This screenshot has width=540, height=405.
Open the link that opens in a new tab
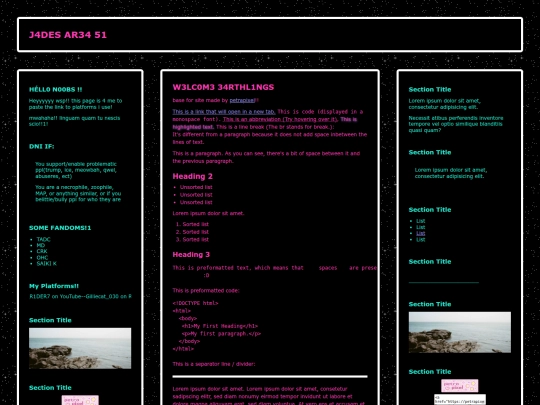[x=224, y=112]
